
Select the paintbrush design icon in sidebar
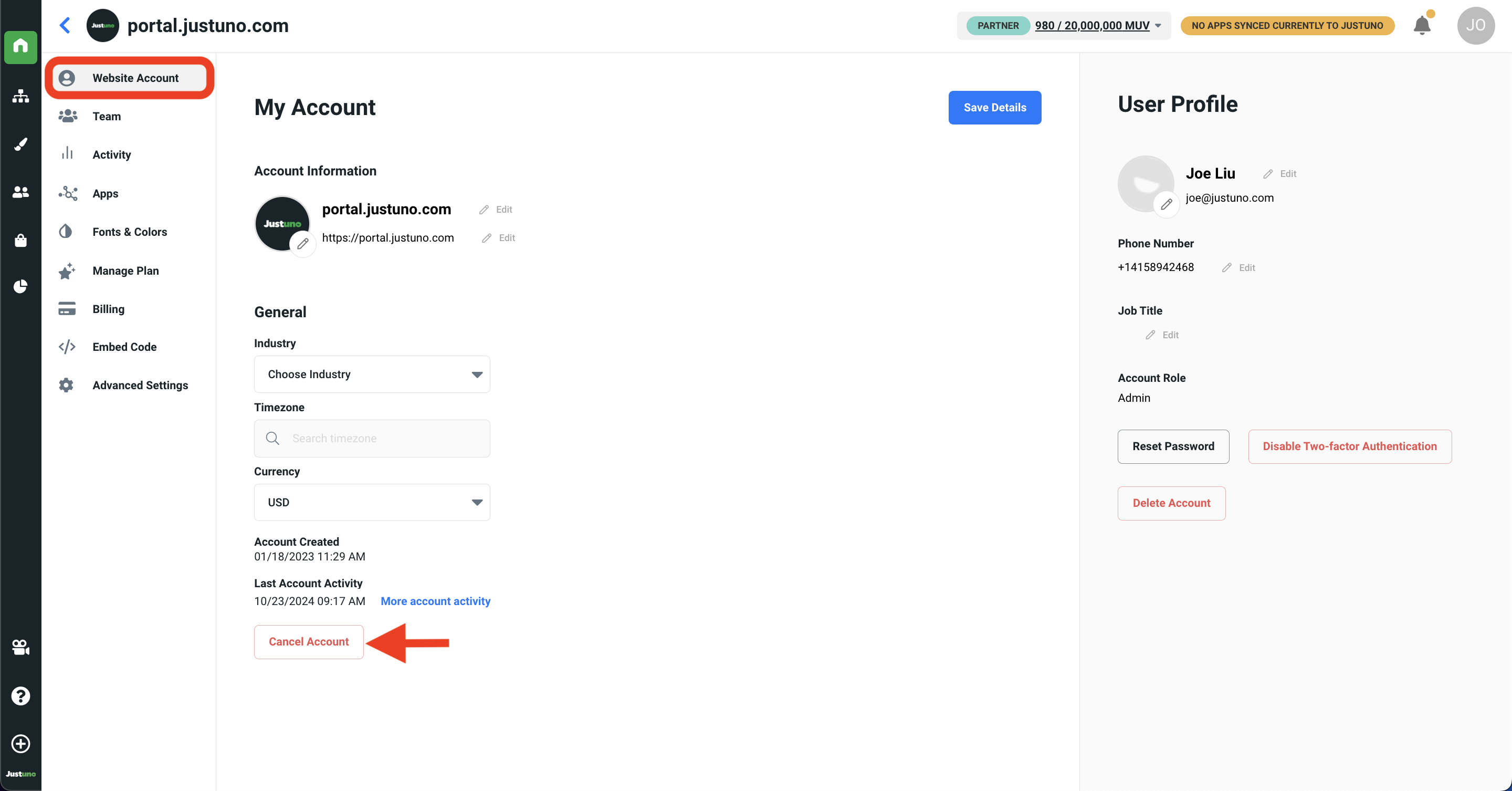point(20,144)
